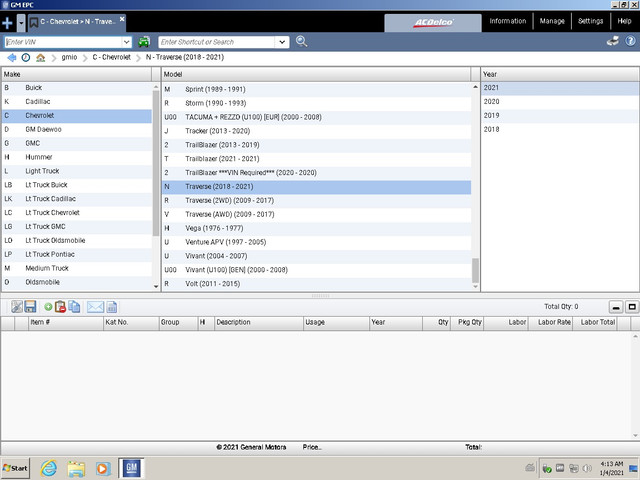Image resolution: width=640 pixels, height=480 pixels.
Task: Click the N - Traverse (2018 - 2021) breadcrumb
Action: (185, 58)
